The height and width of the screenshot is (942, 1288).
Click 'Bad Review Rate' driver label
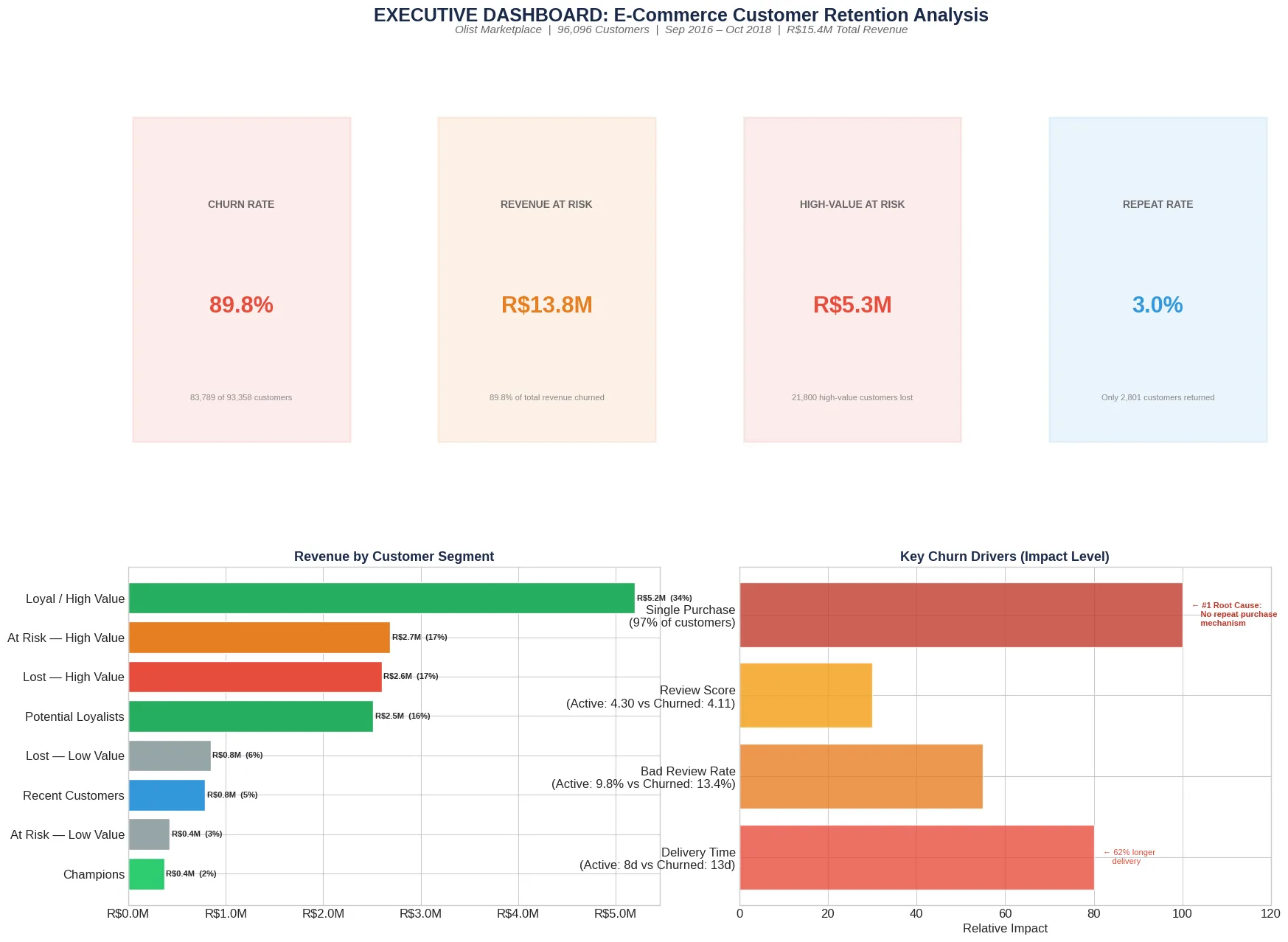click(644, 778)
